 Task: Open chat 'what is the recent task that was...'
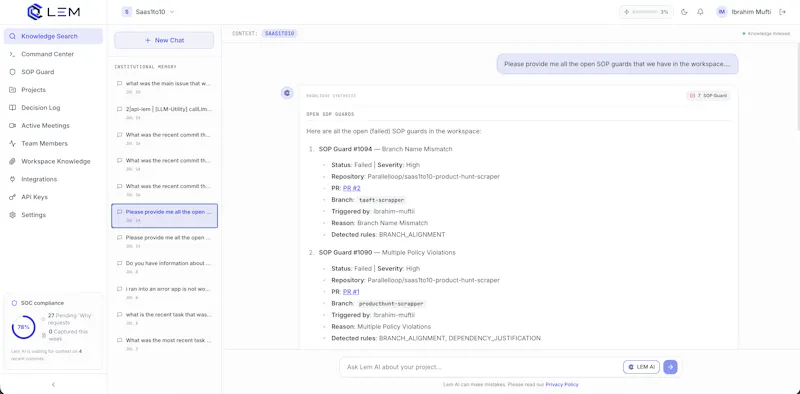(164, 318)
